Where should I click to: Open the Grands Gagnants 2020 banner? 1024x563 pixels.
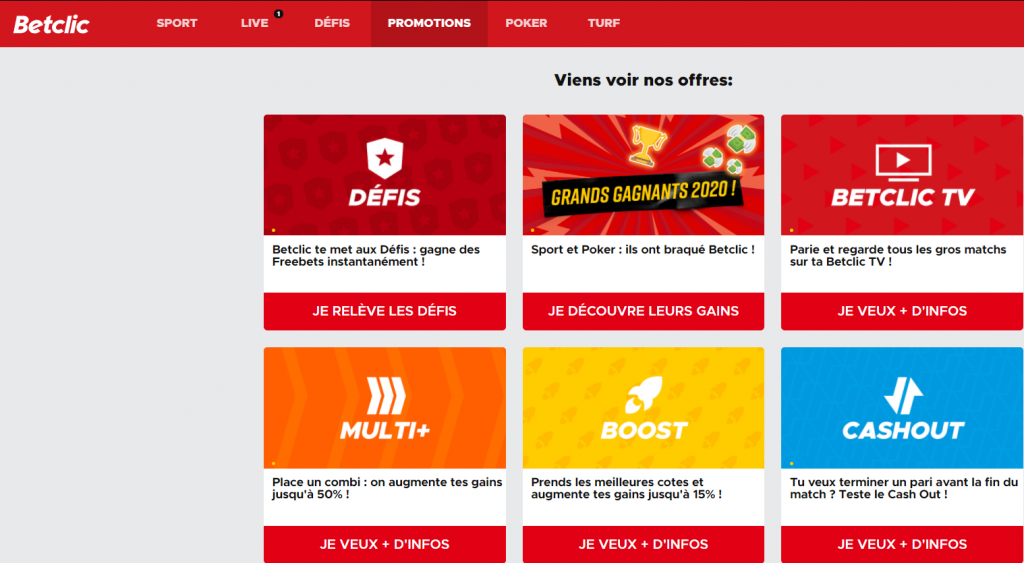(643, 175)
